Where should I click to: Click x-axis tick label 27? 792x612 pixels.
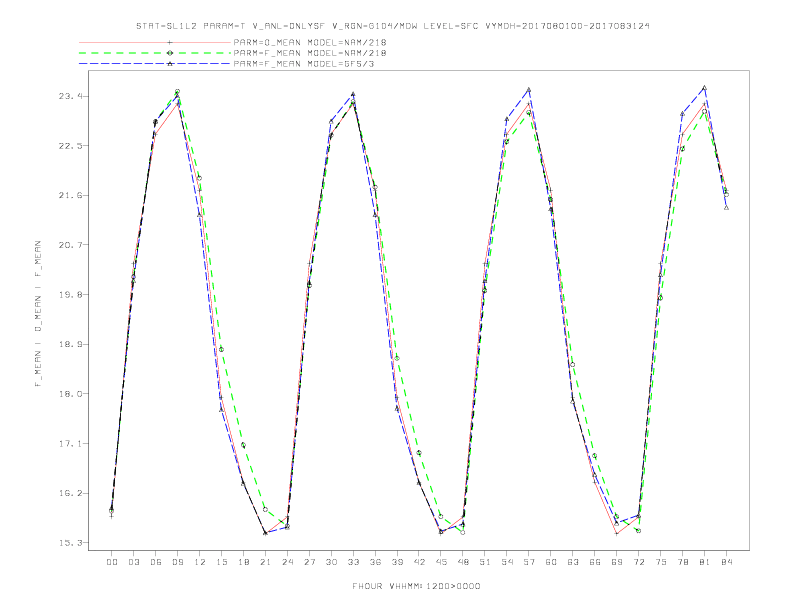tap(309, 562)
